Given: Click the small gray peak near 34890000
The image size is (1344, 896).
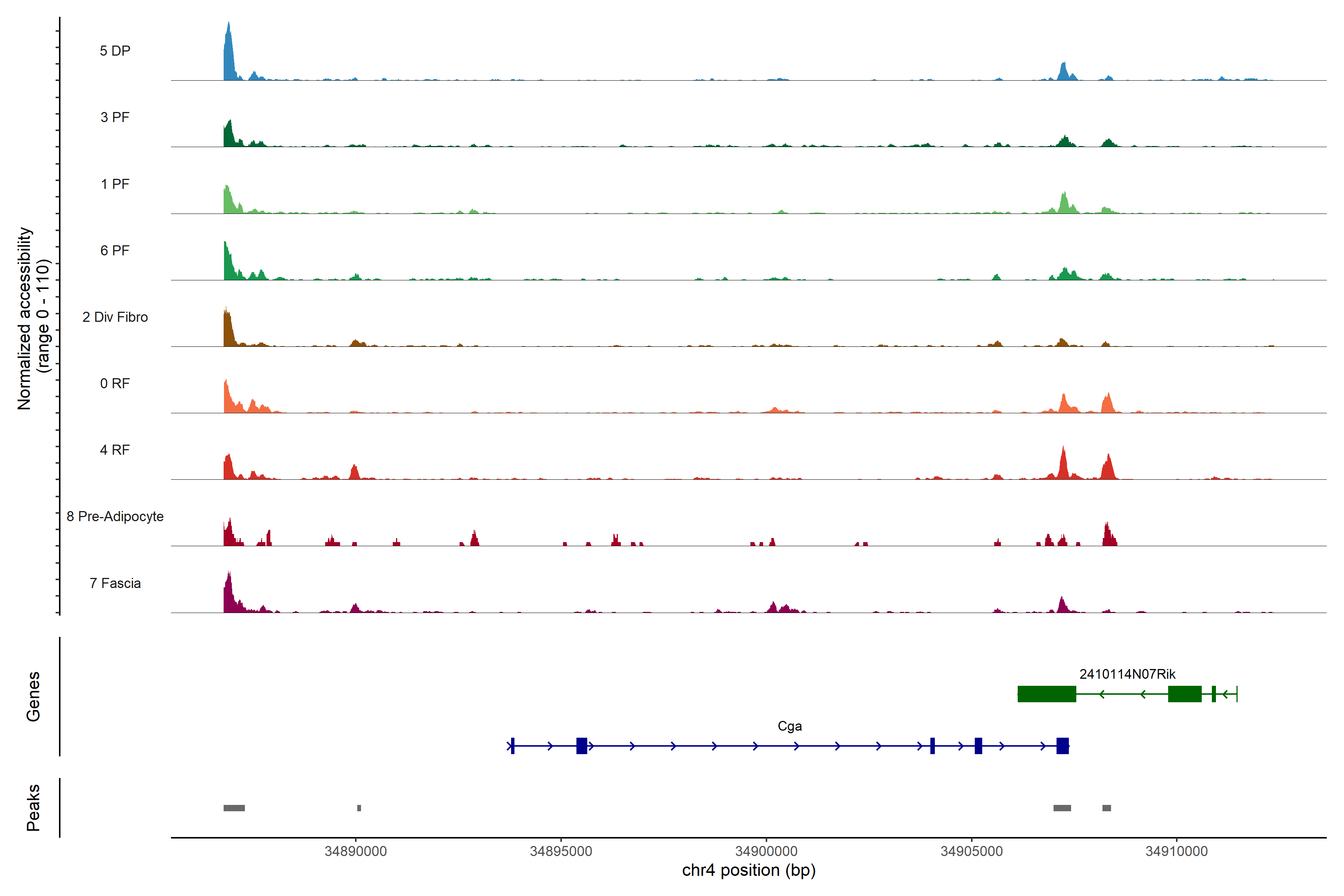Looking at the screenshot, I should 359,808.
